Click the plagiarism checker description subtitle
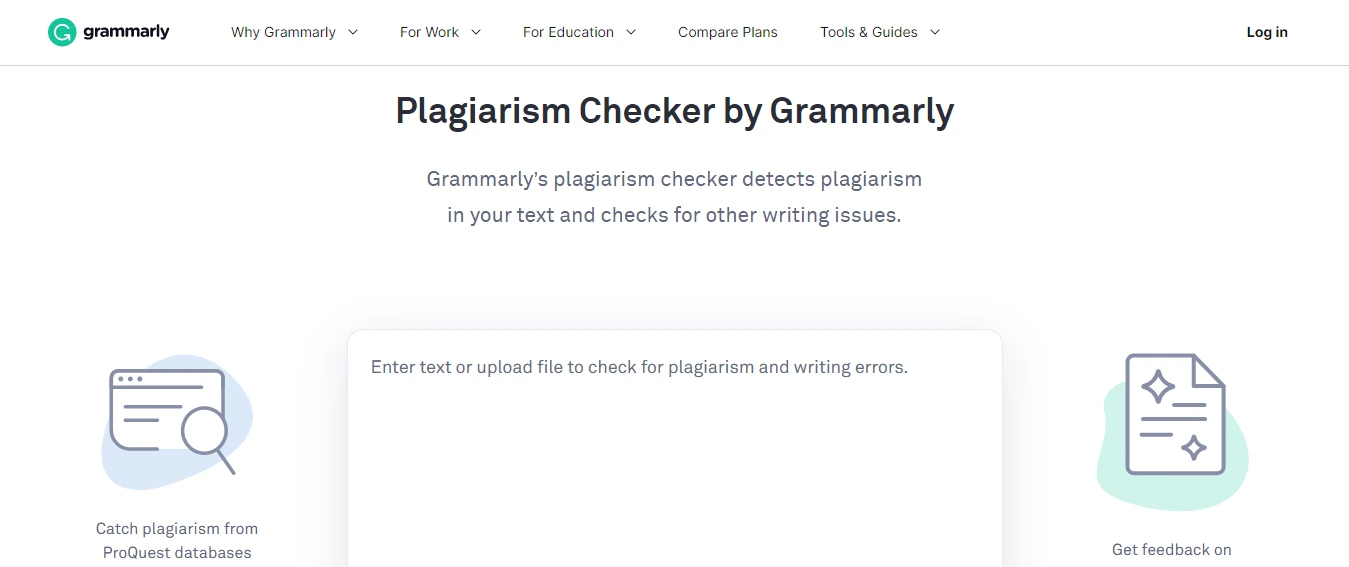This screenshot has width=1349, height=567. tap(675, 197)
